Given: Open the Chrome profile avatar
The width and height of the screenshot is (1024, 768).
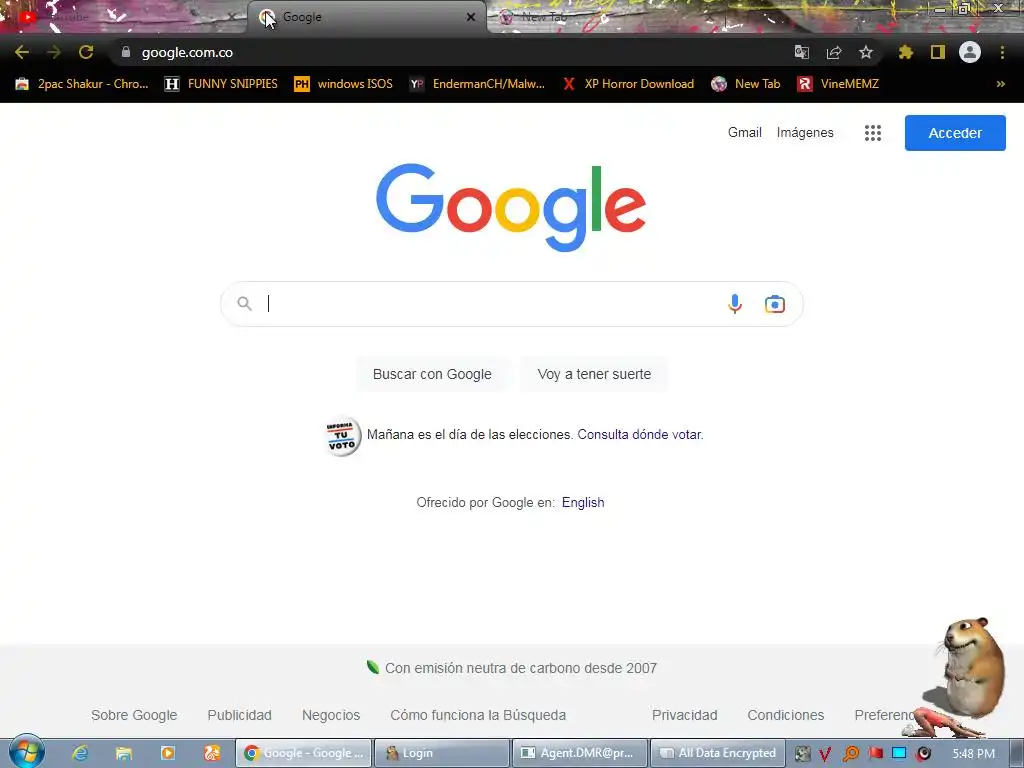Looking at the screenshot, I should (x=969, y=52).
